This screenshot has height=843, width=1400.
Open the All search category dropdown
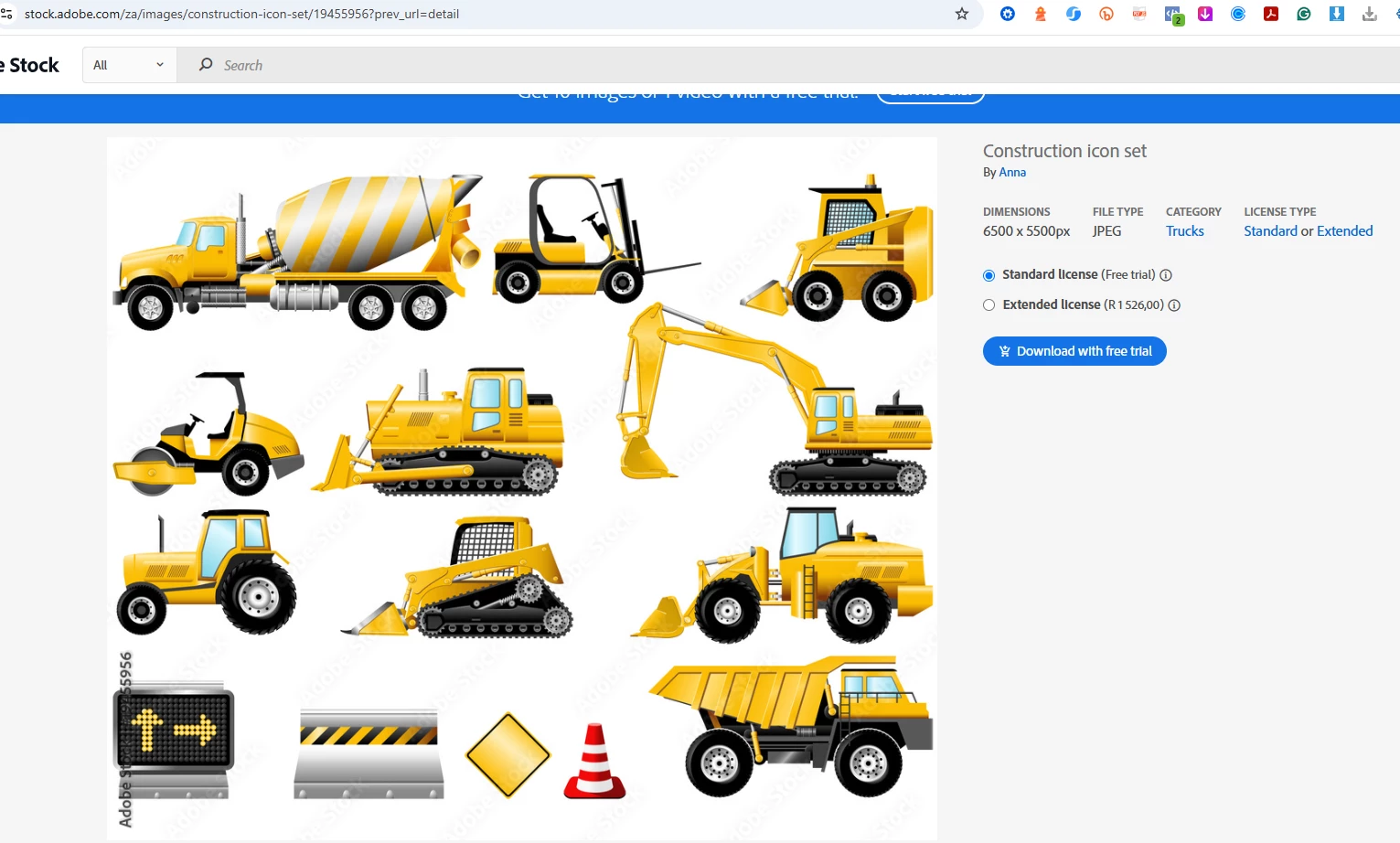129,65
